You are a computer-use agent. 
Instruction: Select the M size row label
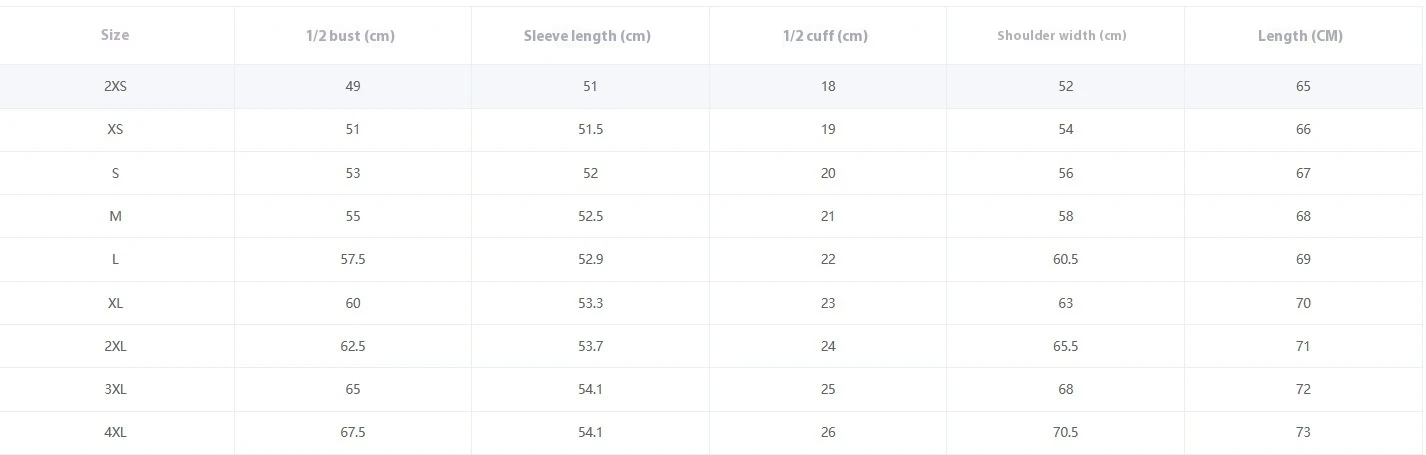pos(115,216)
